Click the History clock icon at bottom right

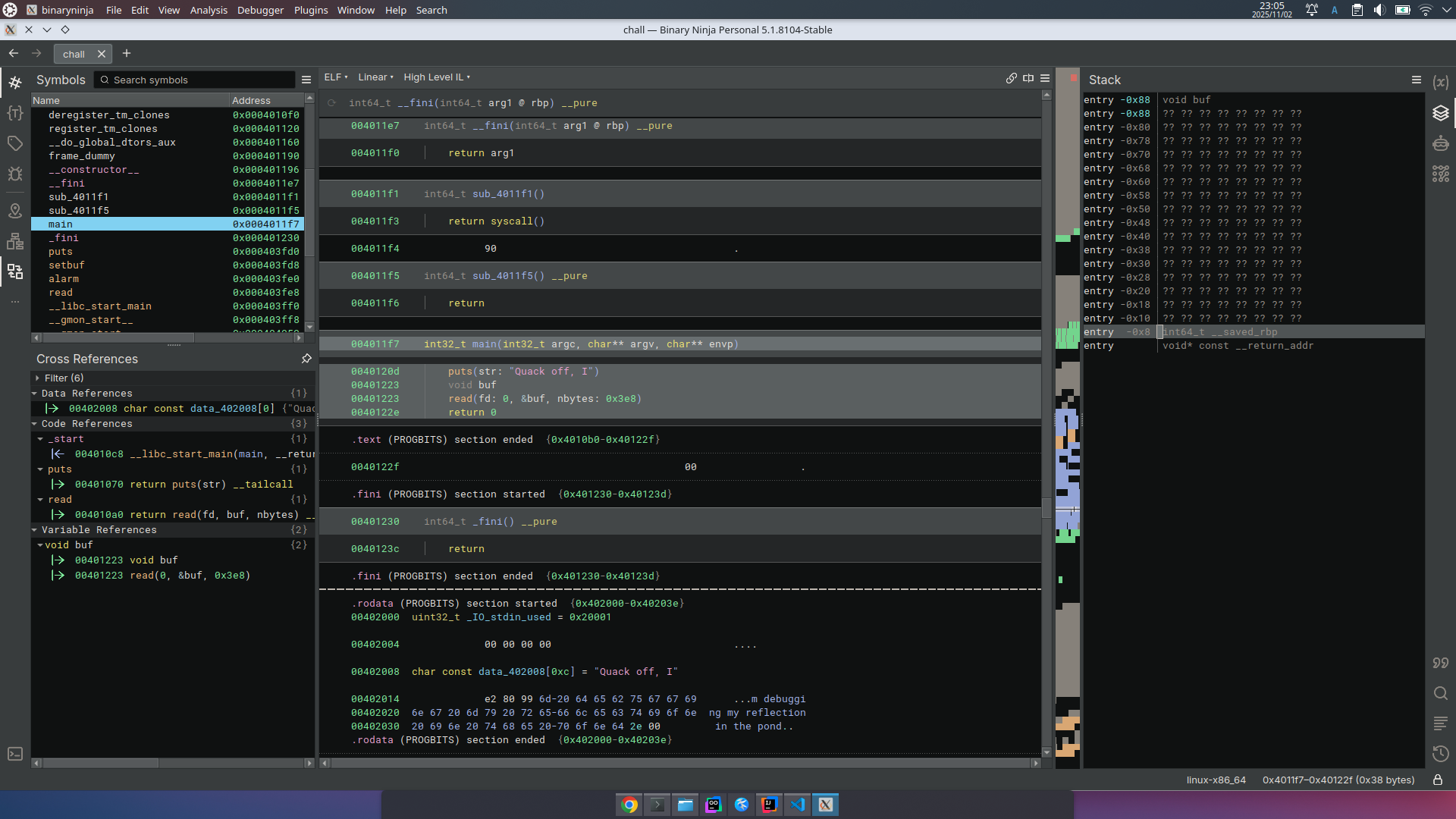coord(1442,755)
